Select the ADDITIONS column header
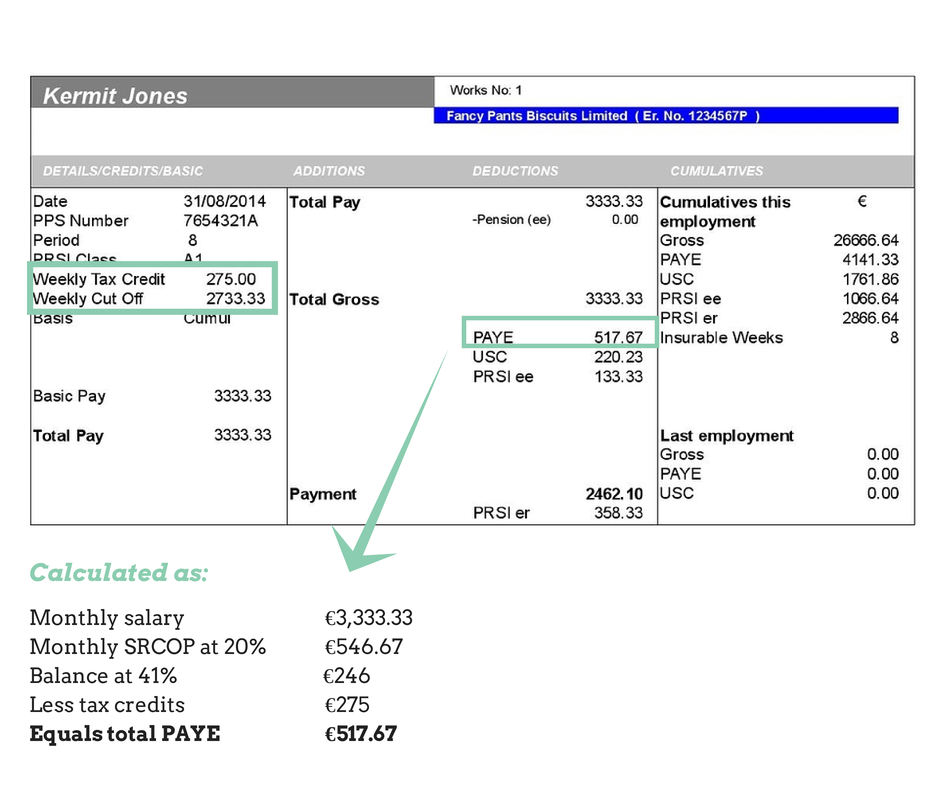This screenshot has height=788, width=940. pos(329,171)
